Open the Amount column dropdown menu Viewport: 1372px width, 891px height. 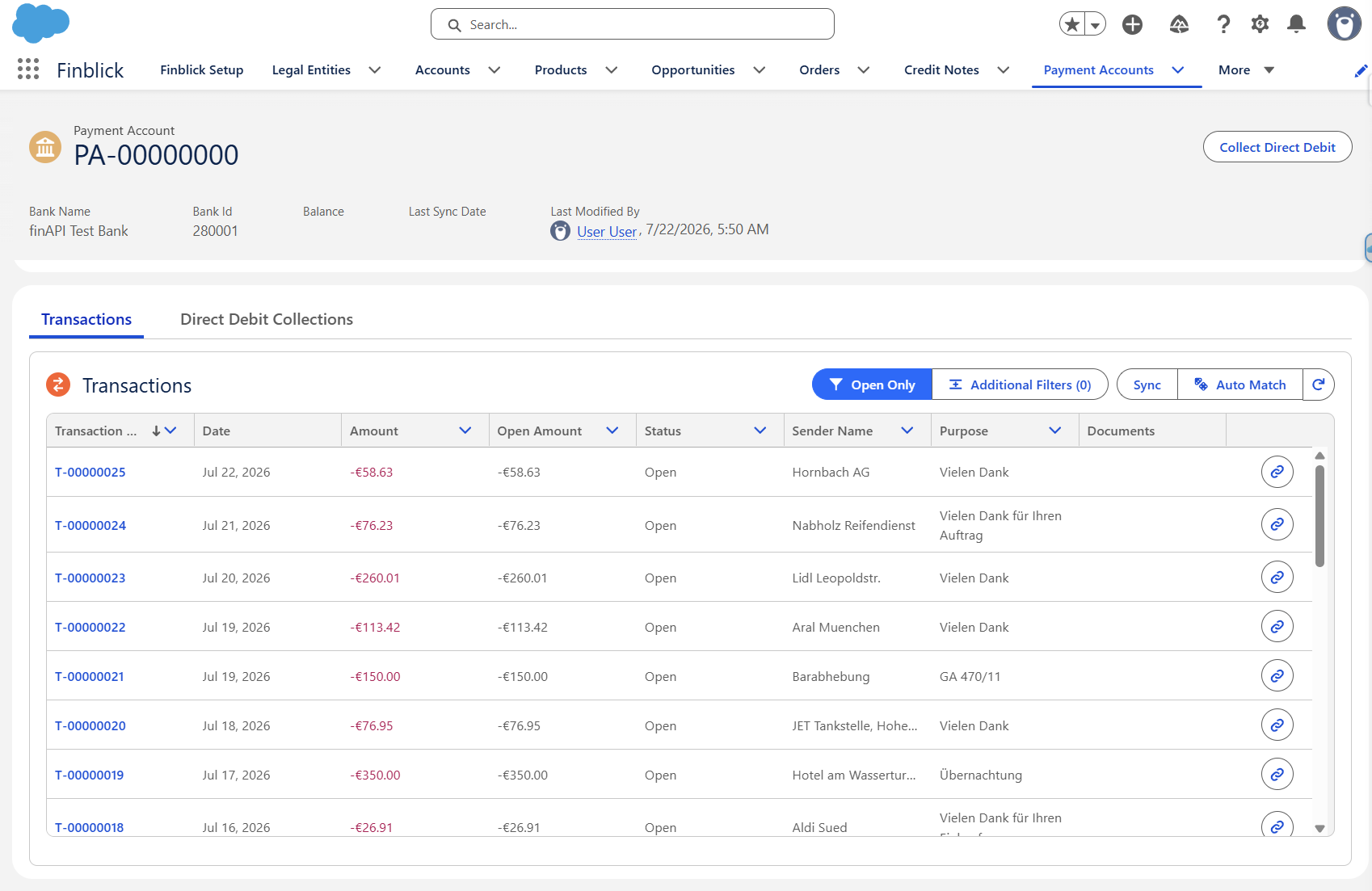[465, 431]
